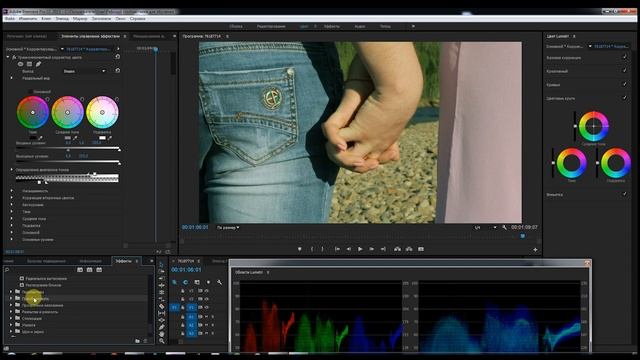
Task: Switch to the Цвет workspace
Action: click(304, 26)
